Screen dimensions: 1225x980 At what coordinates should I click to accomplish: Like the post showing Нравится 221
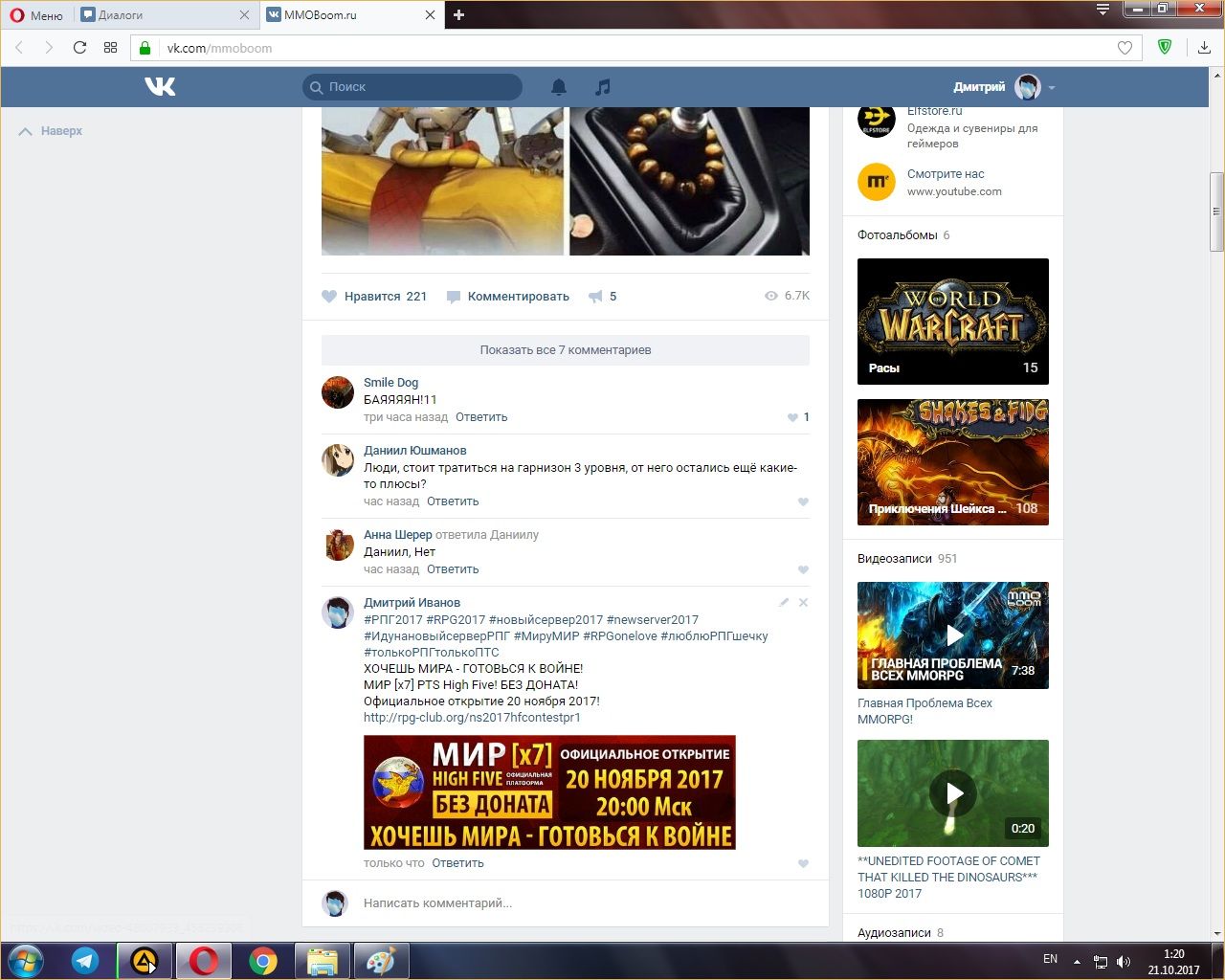330,297
